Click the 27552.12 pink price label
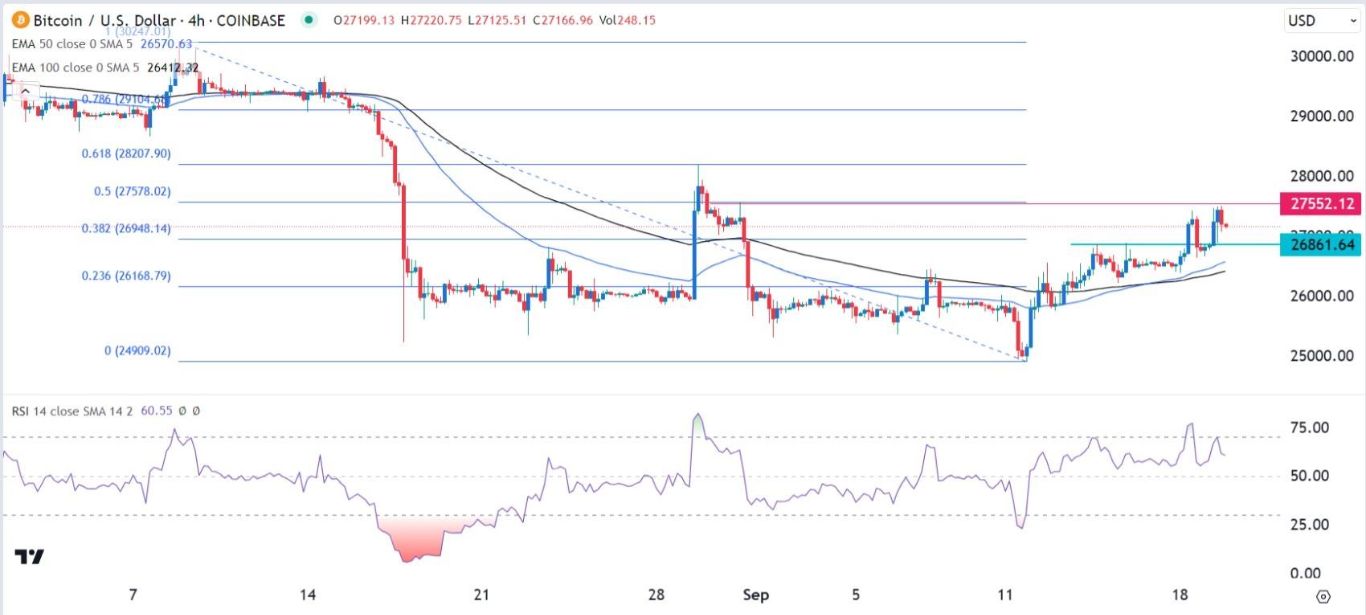Image resolution: width=1366 pixels, height=615 pixels. (x=1322, y=203)
